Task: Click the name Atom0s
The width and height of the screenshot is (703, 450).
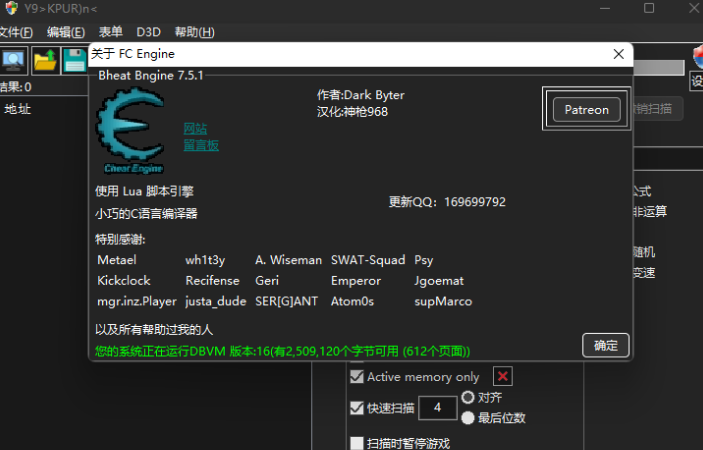Action: 352,301
